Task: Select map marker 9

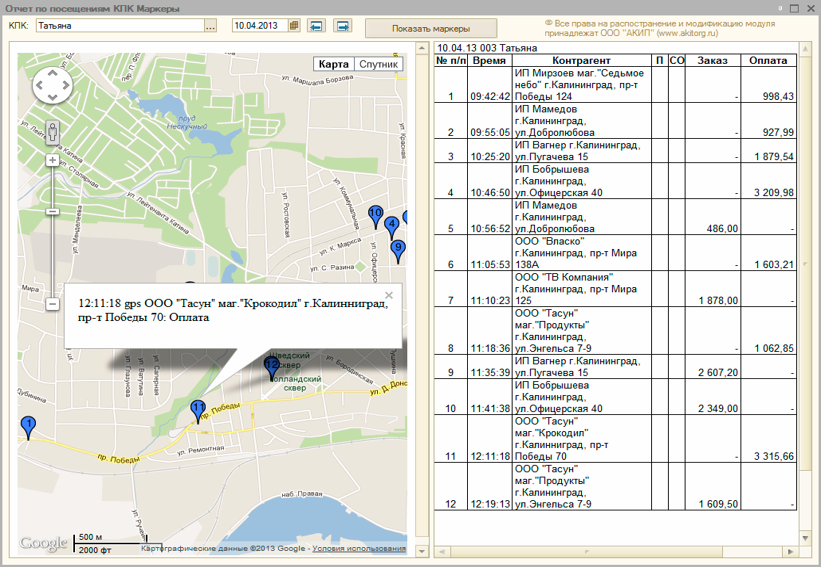Action: point(398,250)
